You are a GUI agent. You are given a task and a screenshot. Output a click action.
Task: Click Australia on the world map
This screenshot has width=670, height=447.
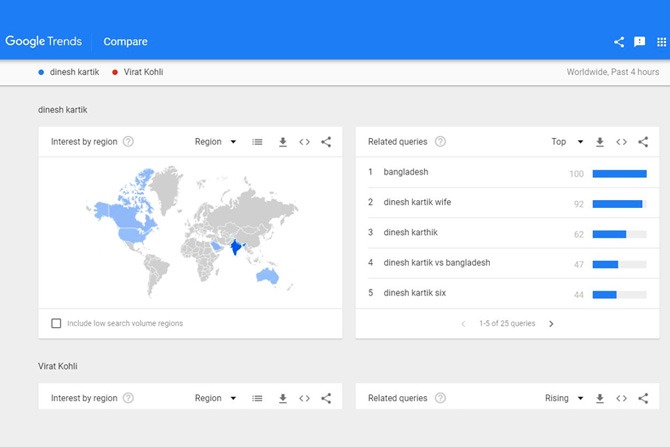pyautogui.click(x=267, y=276)
